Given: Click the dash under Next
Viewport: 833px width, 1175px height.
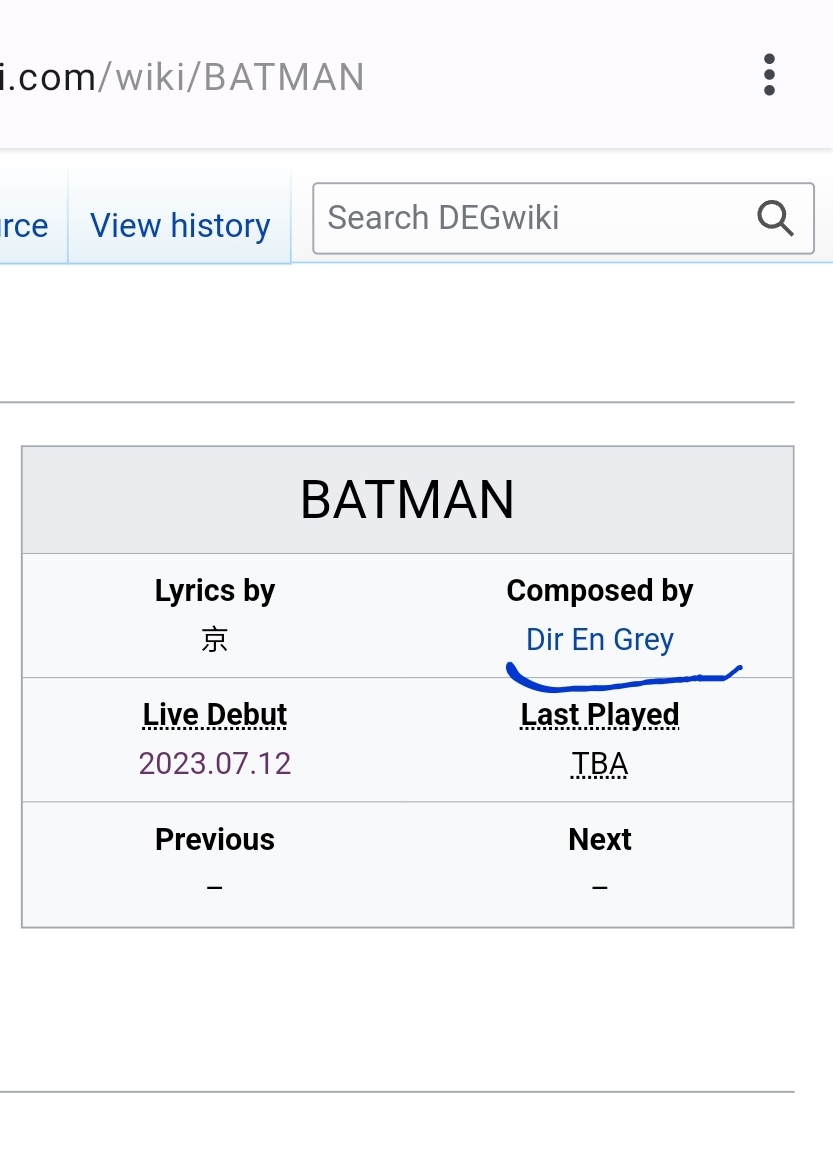Looking at the screenshot, I should [x=599, y=888].
